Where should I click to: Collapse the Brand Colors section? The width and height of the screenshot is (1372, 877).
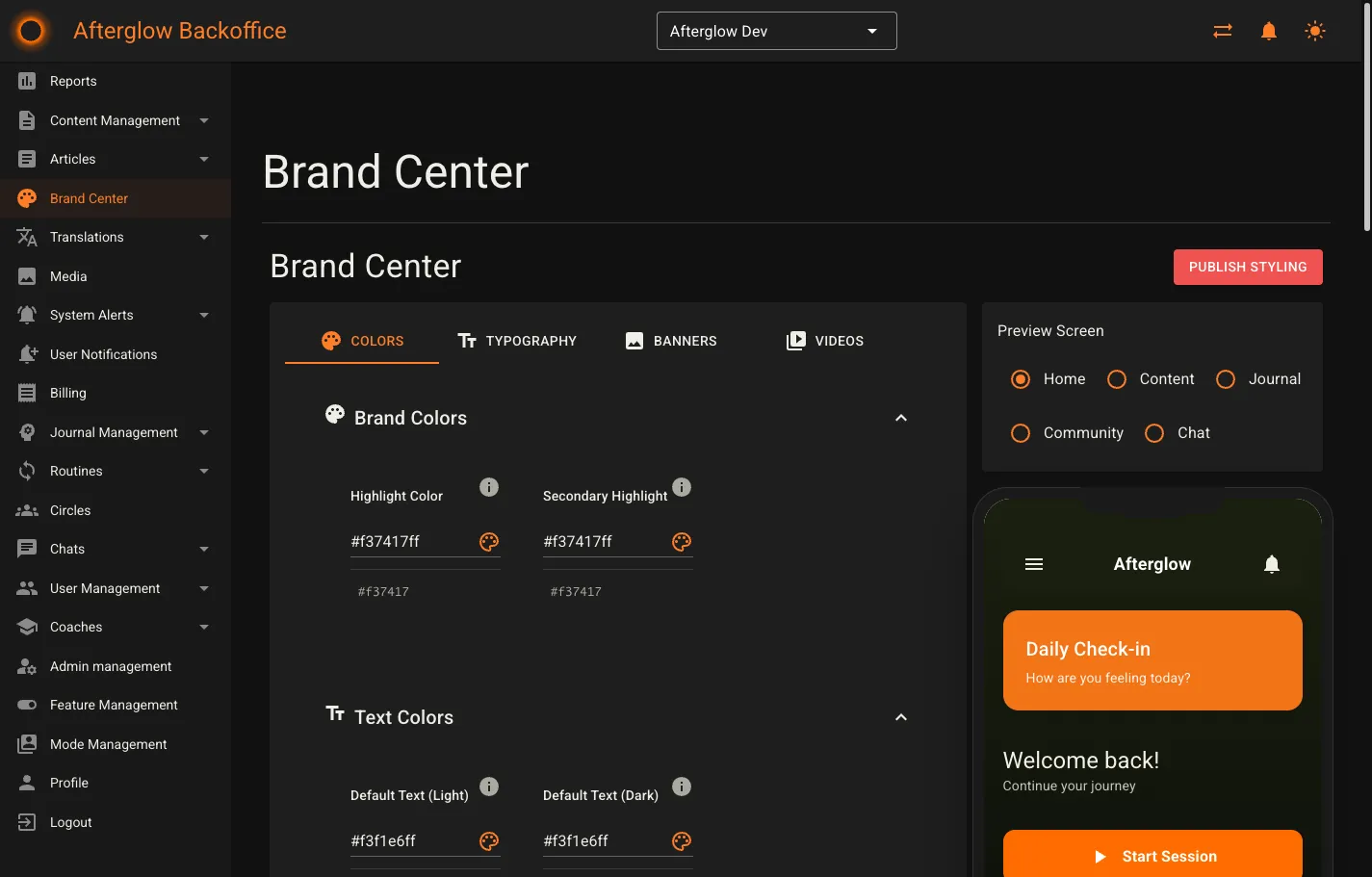[900, 417]
